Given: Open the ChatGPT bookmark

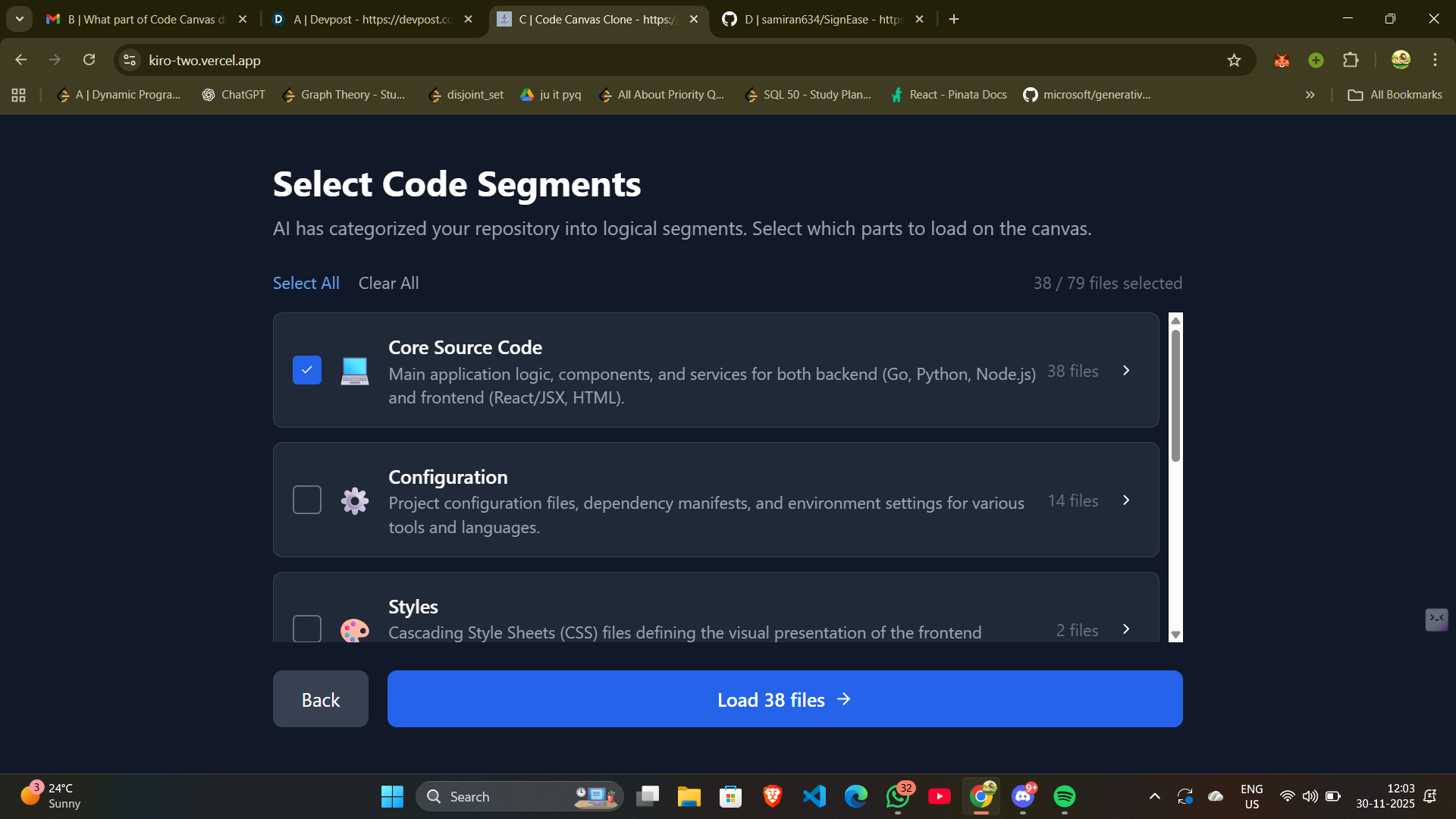Looking at the screenshot, I should click(234, 95).
